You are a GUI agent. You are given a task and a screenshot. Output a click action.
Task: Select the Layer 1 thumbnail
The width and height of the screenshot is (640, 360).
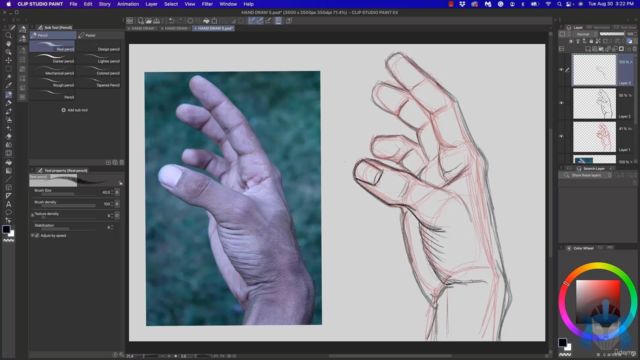pos(594,137)
